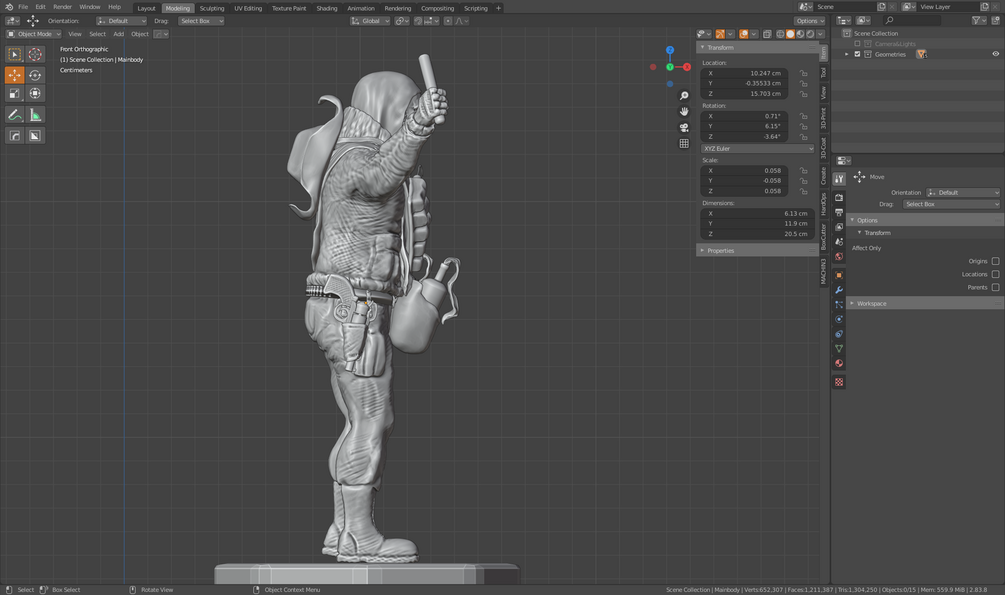Image resolution: width=1005 pixels, height=595 pixels.
Task: Switch to the Sculpting workspace tab
Action: point(212,8)
